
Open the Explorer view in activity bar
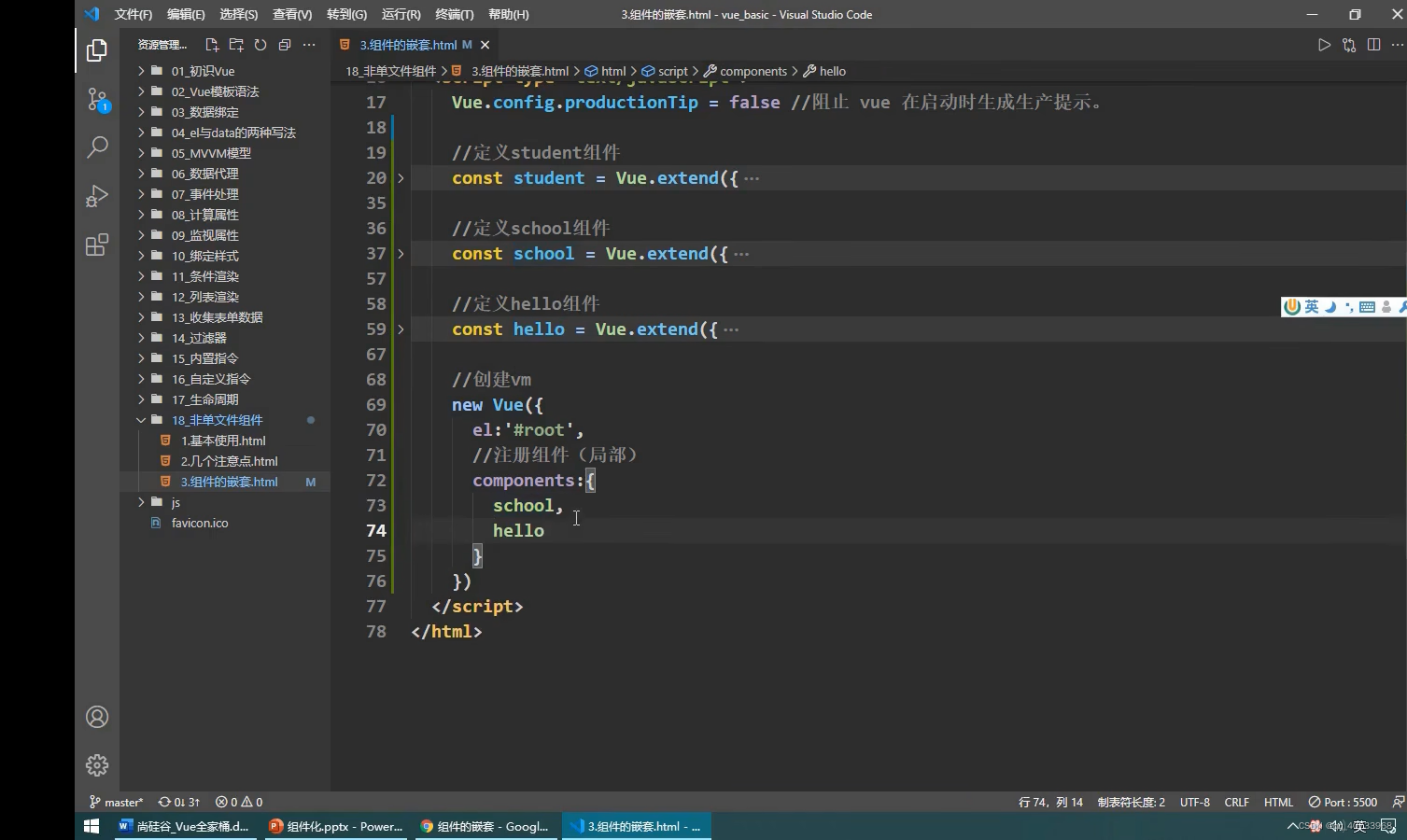pyautogui.click(x=97, y=50)
